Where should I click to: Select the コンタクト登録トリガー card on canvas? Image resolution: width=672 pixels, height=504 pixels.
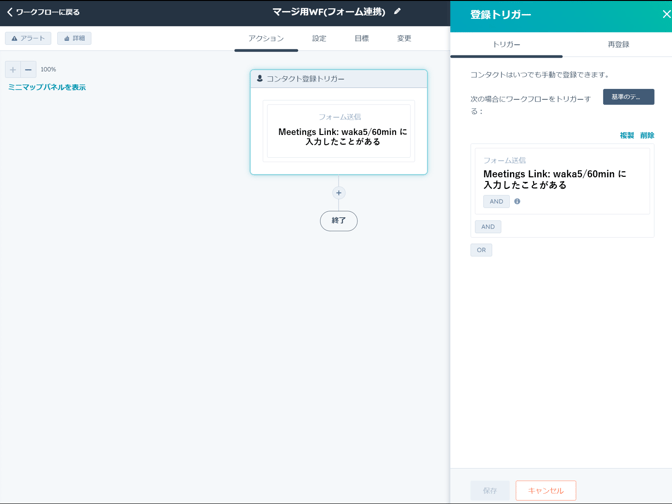click(x=338, y=79)
